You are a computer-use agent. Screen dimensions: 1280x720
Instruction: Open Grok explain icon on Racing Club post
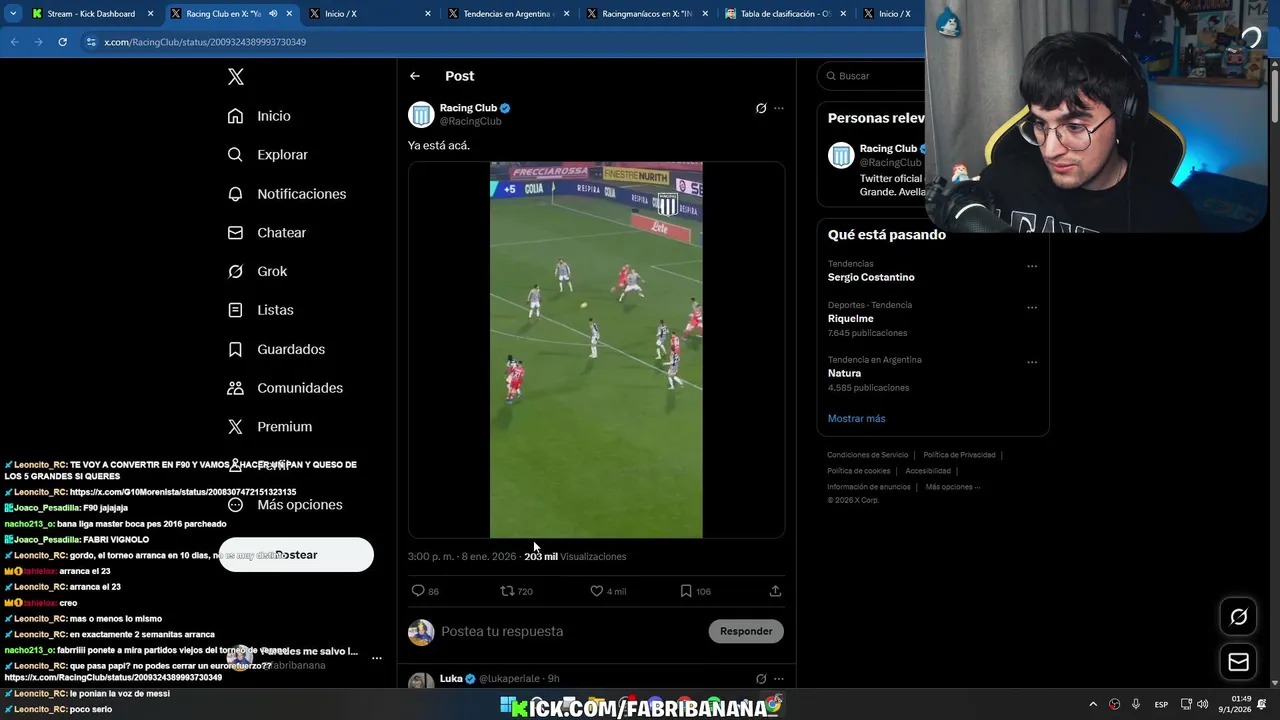click(x=761, y=108)
